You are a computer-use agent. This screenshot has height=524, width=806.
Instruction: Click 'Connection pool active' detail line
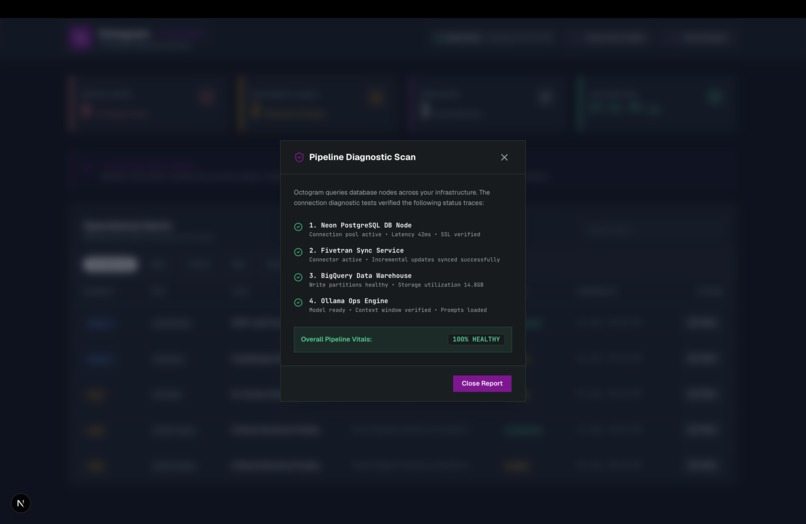click(394, 234)
